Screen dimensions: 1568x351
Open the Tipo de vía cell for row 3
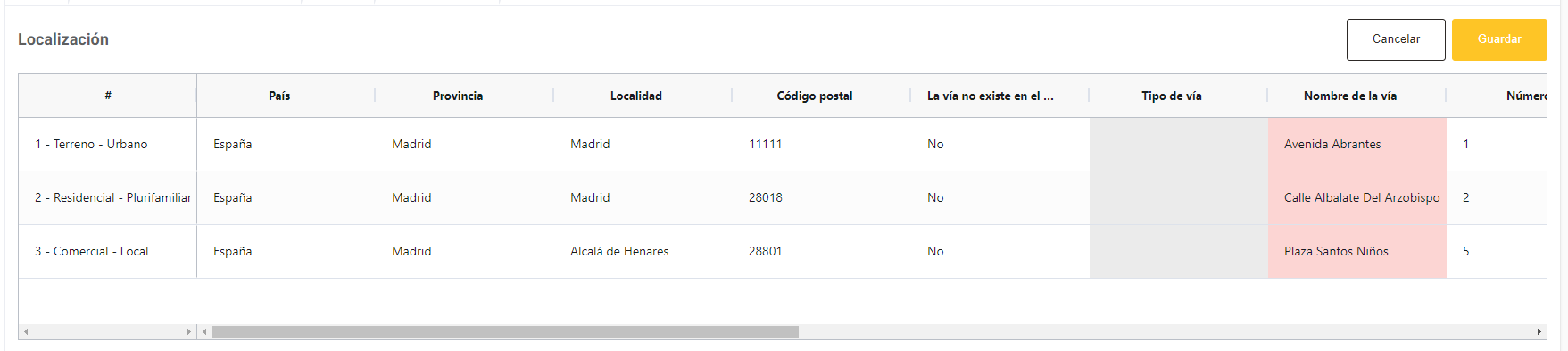pyautogui.click(x=1178, y=251)
